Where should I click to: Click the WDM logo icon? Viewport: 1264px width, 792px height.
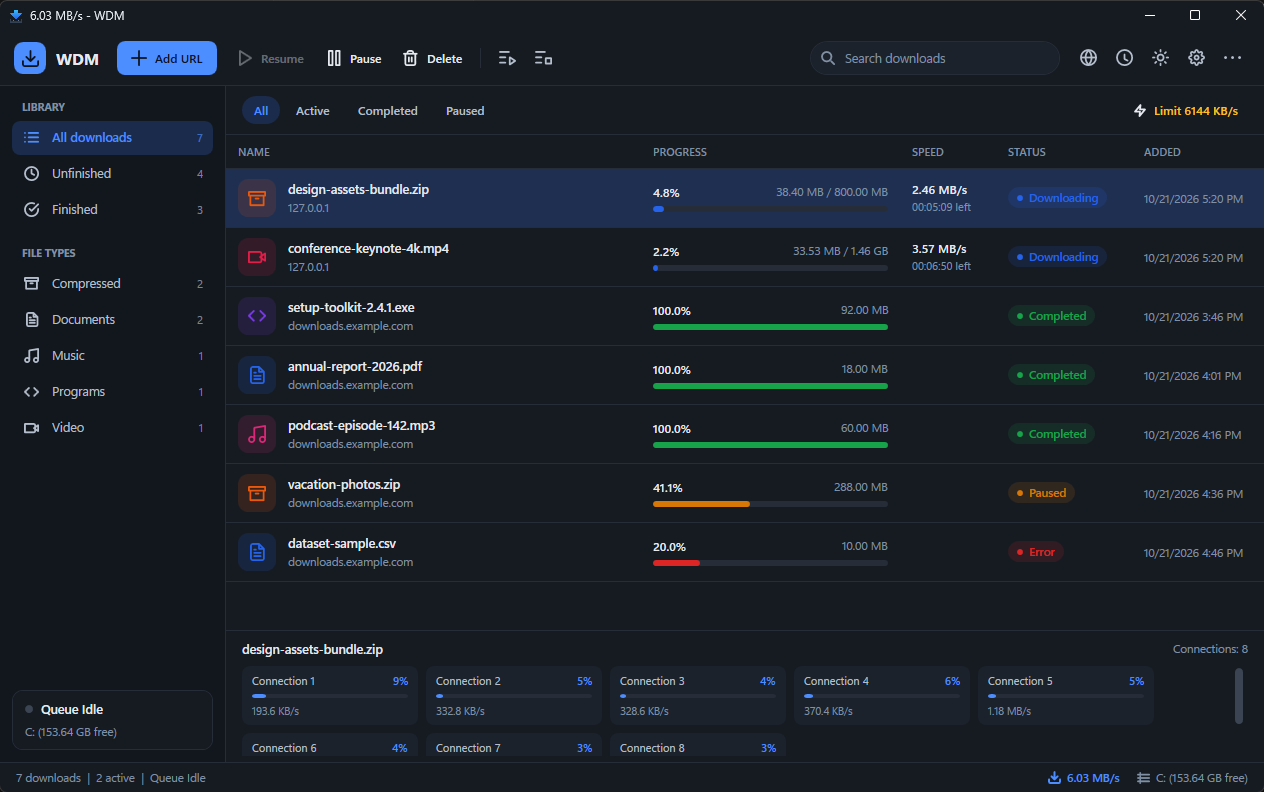point(30,58)
